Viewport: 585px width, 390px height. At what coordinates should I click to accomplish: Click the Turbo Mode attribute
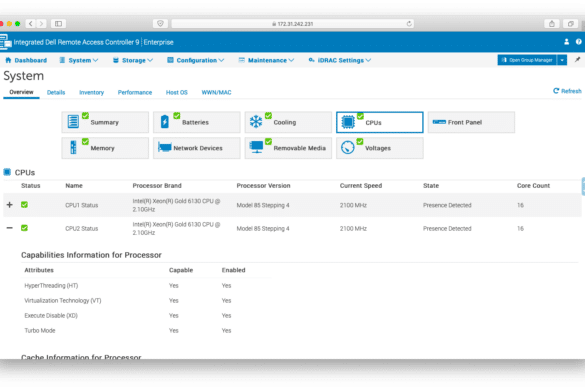tap(40, 330)
